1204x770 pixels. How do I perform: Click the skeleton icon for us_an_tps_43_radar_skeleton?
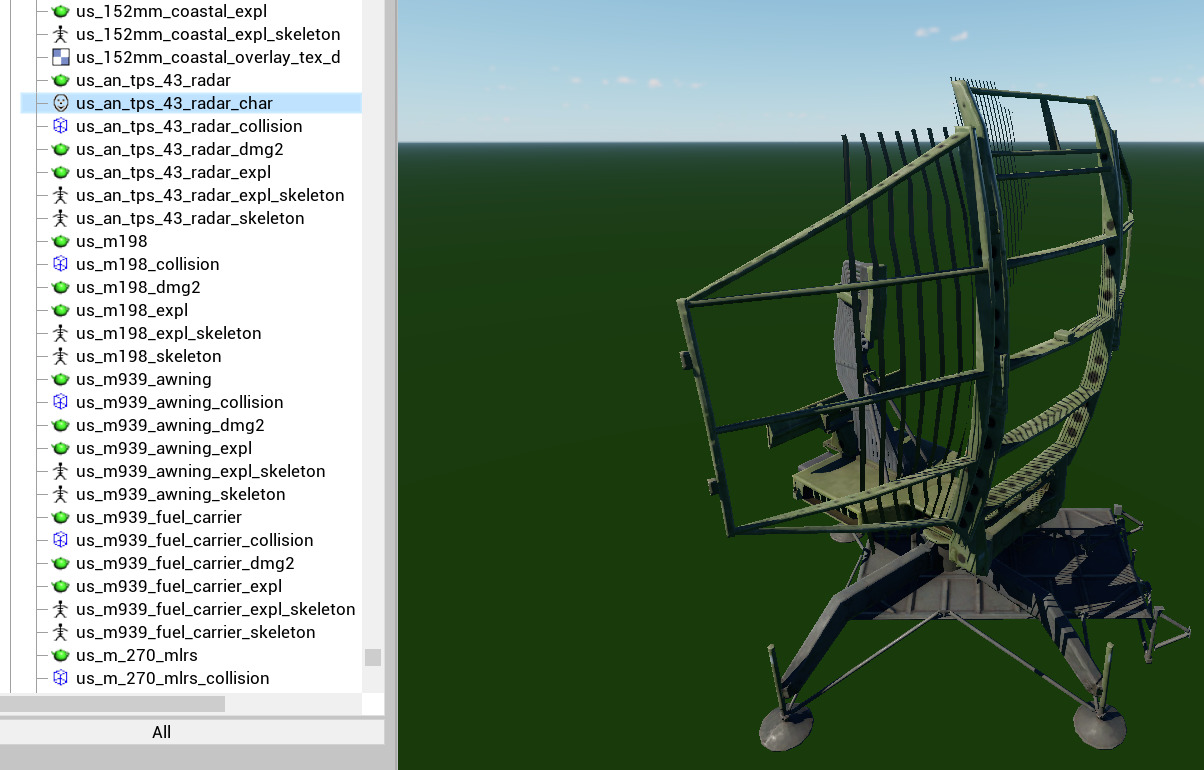pos(60,218)
